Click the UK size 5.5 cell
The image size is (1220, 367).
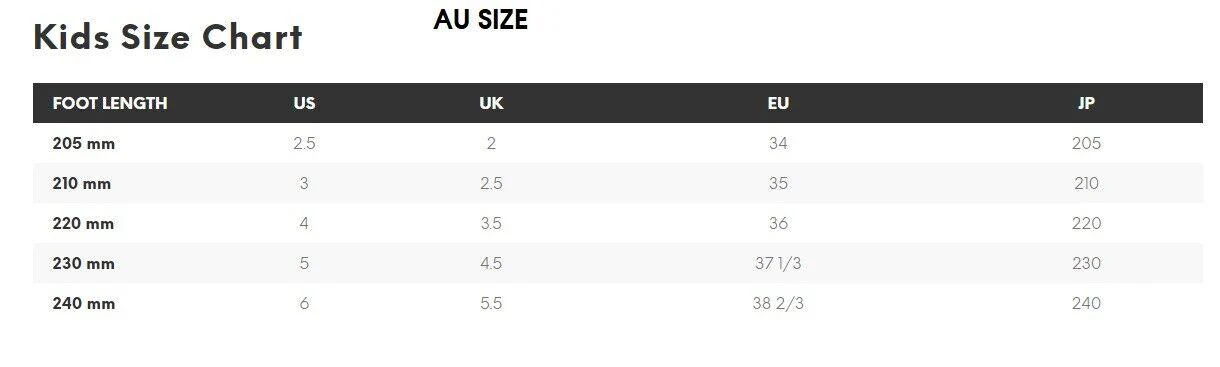491,303
